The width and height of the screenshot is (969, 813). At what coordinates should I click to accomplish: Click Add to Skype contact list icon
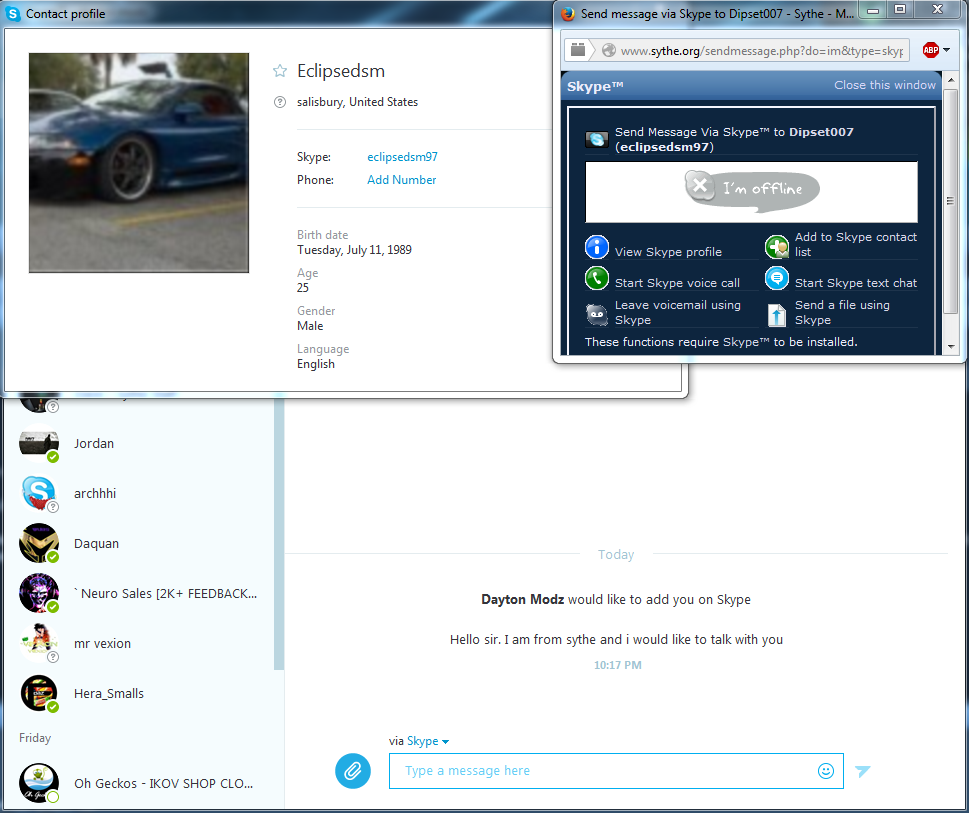coord(777,247)
